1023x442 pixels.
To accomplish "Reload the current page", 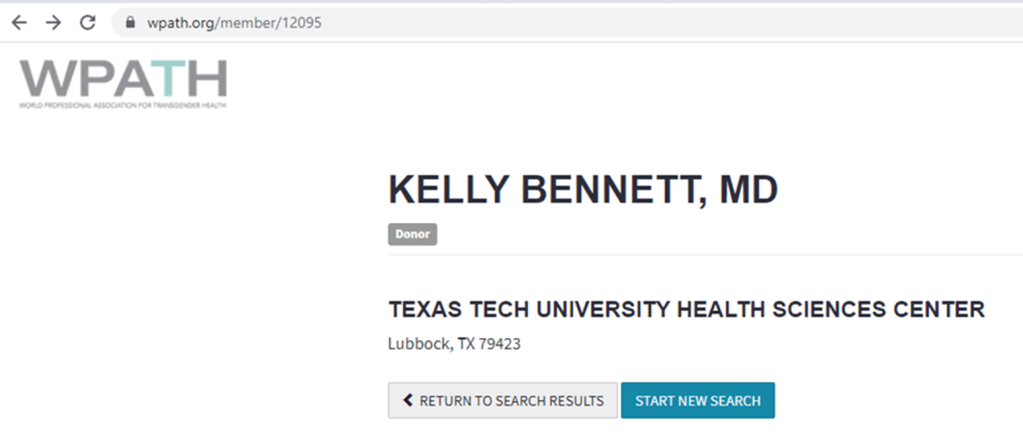I will (87, 22).
